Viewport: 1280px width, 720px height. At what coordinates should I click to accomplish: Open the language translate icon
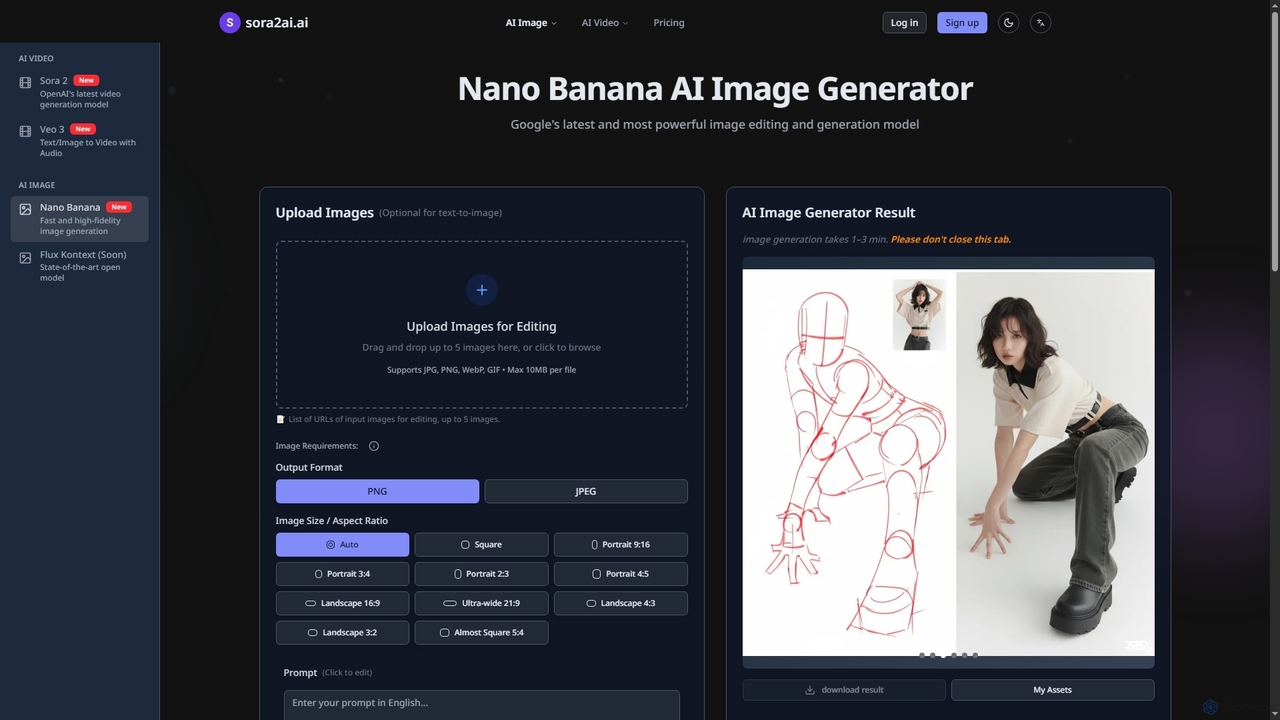pyautogui.click(x=1040, y=22)
